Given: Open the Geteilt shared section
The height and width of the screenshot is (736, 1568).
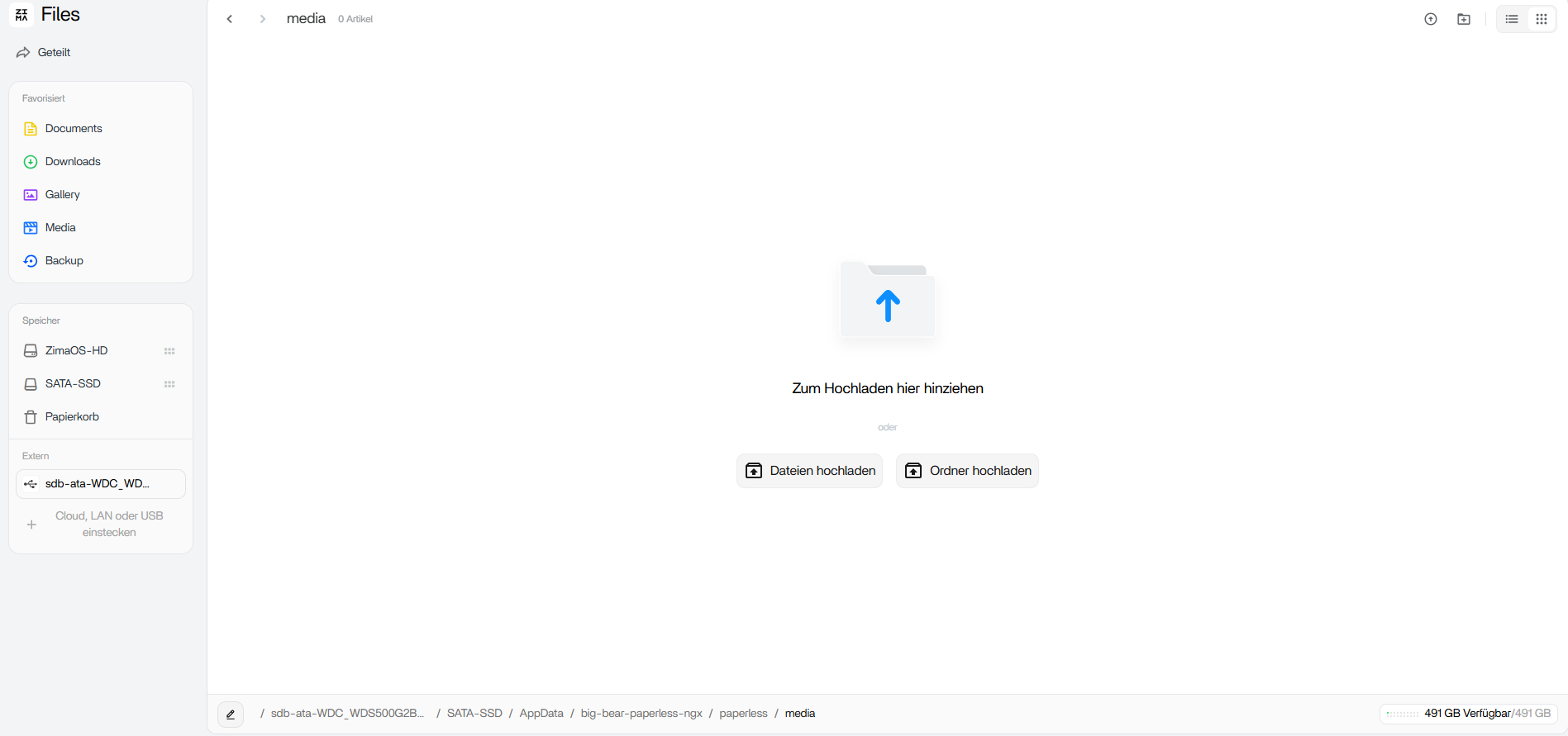Looking at the screenshot, I should click(x=54, y=53).
